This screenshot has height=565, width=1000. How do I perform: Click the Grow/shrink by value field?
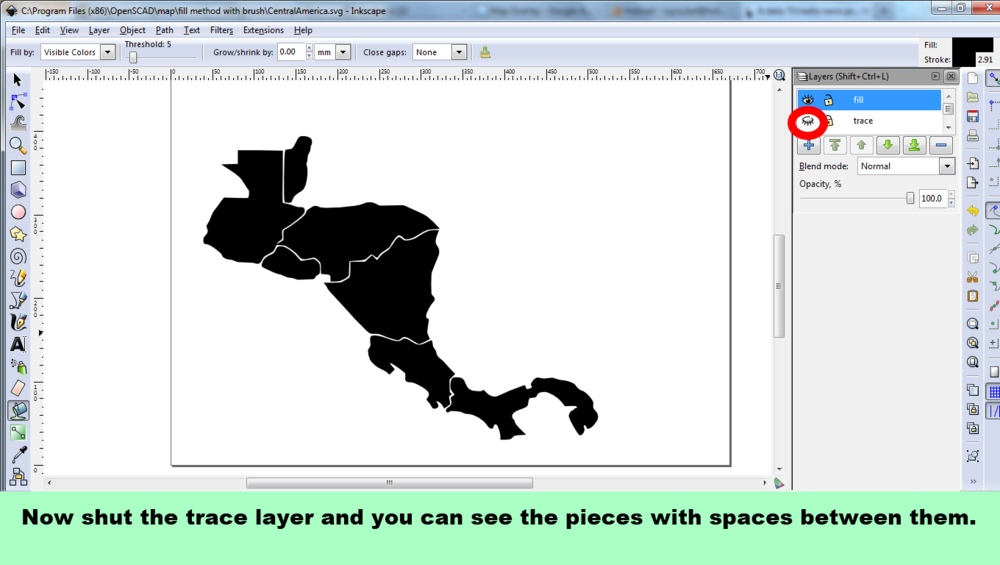pyautogui.click(x=291, y=52)
